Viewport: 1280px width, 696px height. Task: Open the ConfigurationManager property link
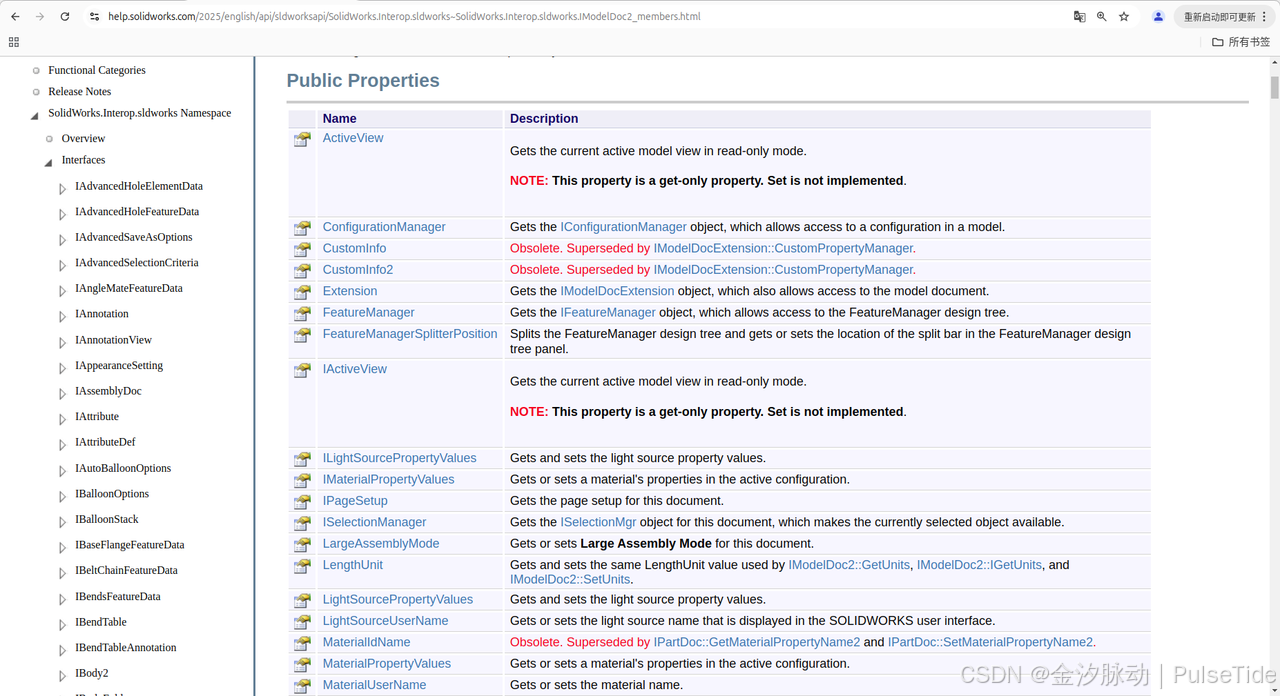pyautogui.click(x=384, y=227)
